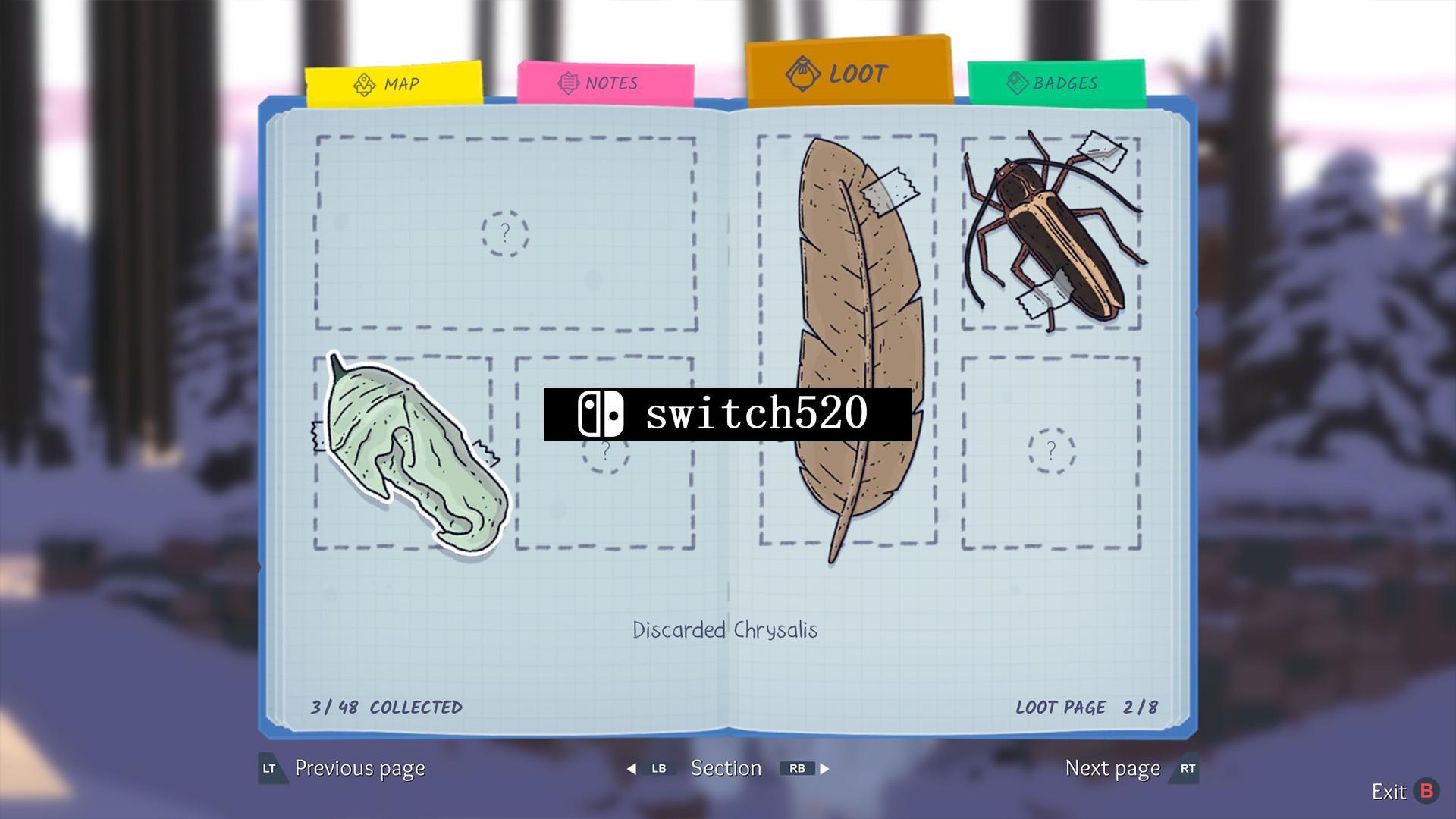The height and width of the screenshot is (819, 1456).
Task: Click the Discarded Chrysalis caption text
Action: pyautogui.click(x=725, y=629)
